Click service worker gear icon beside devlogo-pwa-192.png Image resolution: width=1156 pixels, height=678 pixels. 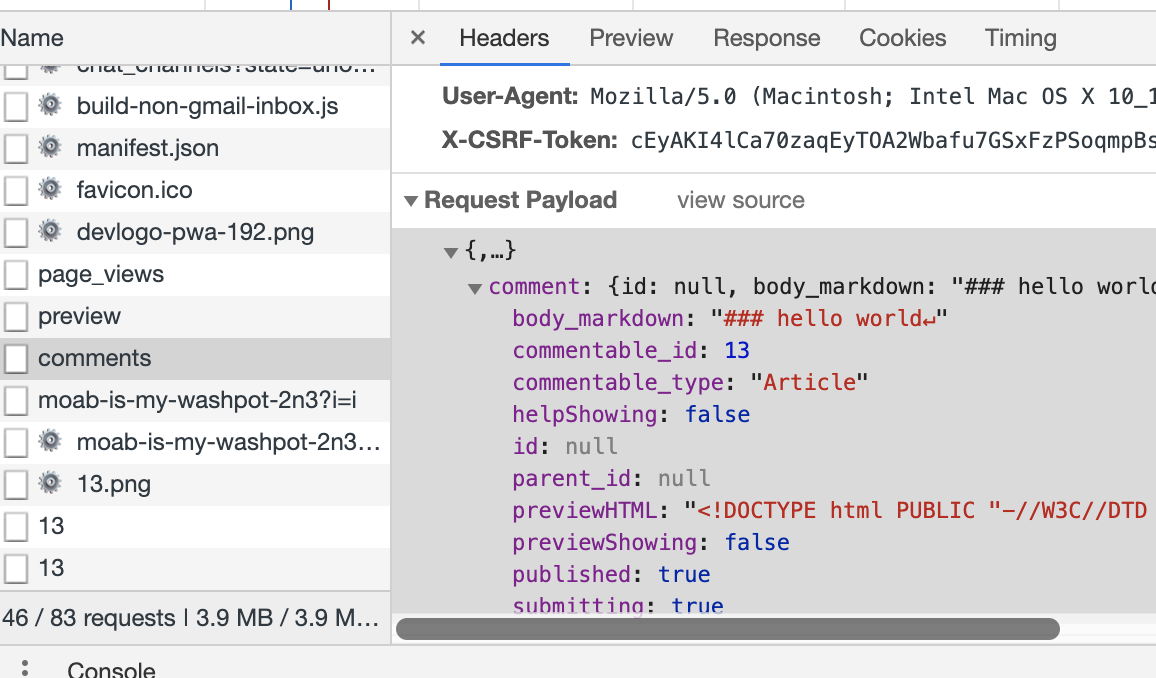[x=49, y=231]
